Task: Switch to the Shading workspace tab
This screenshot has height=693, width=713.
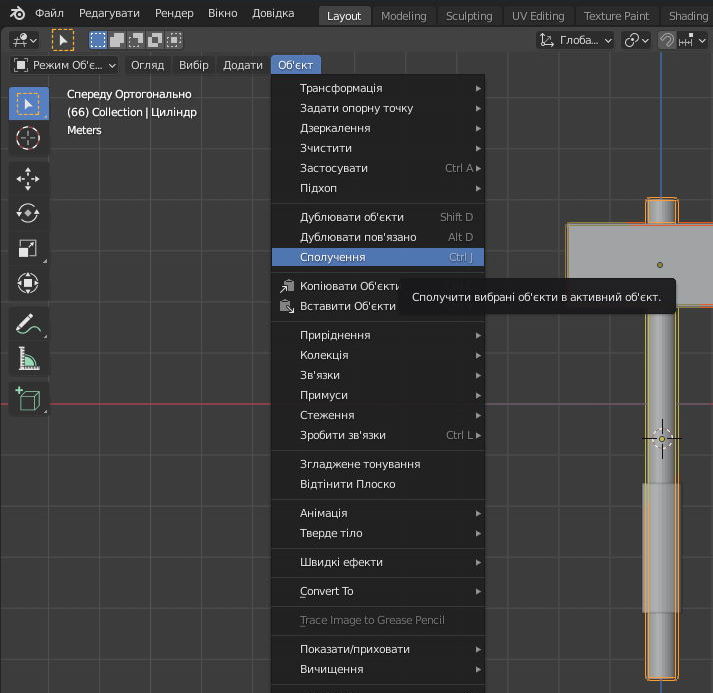Action: pos(687,16)
